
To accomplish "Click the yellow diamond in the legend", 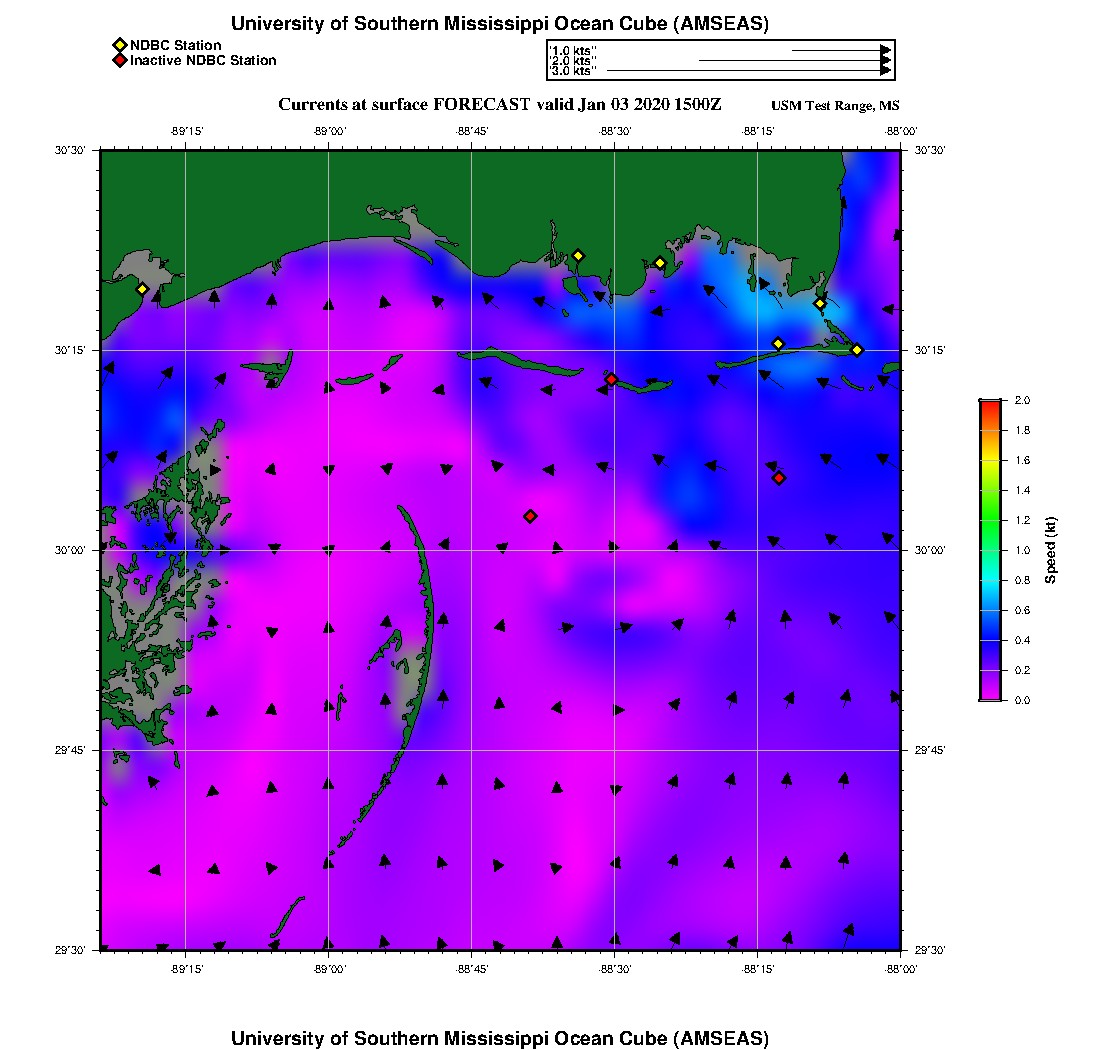I will pyautogui.click(x=119, y=45).
